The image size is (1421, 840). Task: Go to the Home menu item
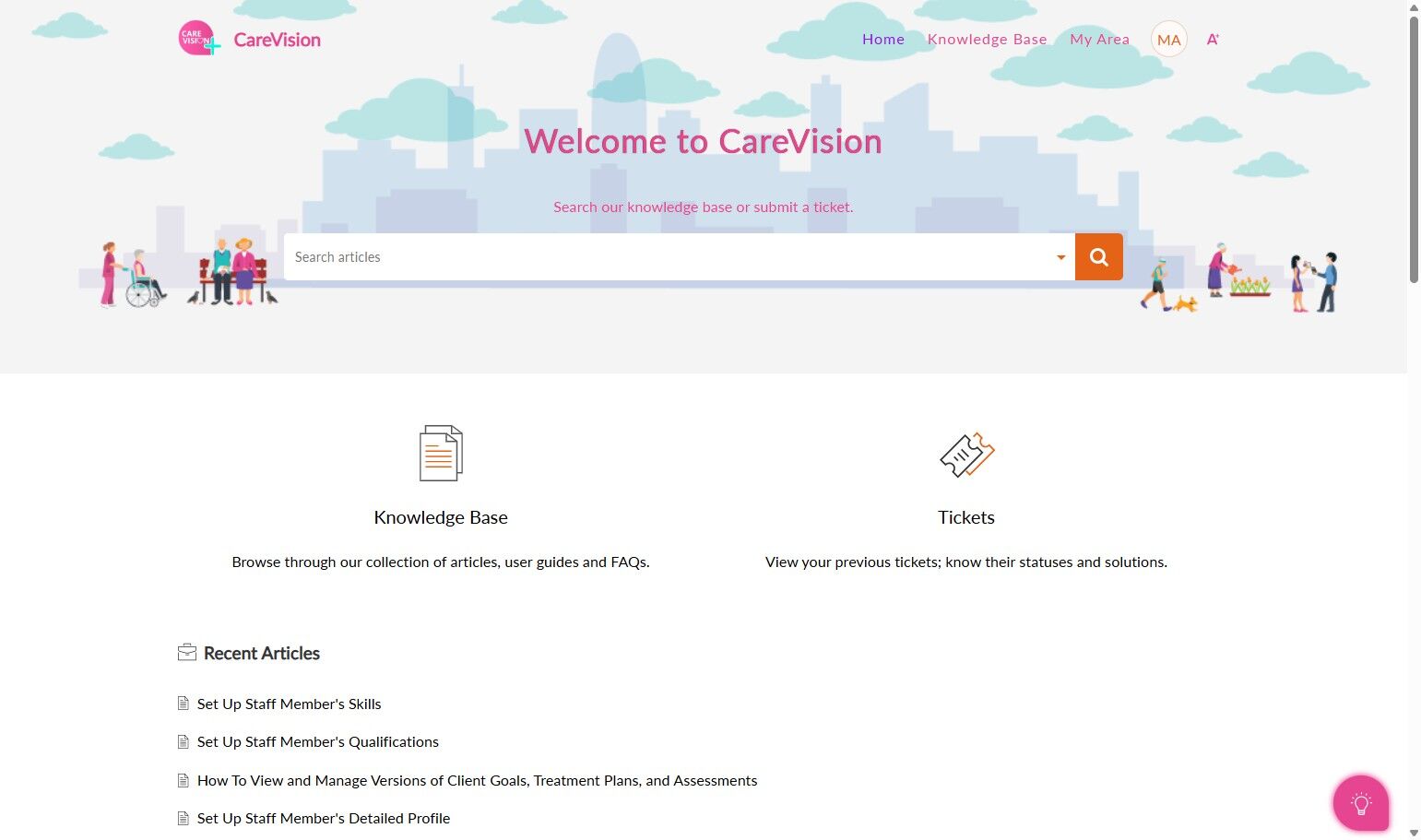pos(883,39)
